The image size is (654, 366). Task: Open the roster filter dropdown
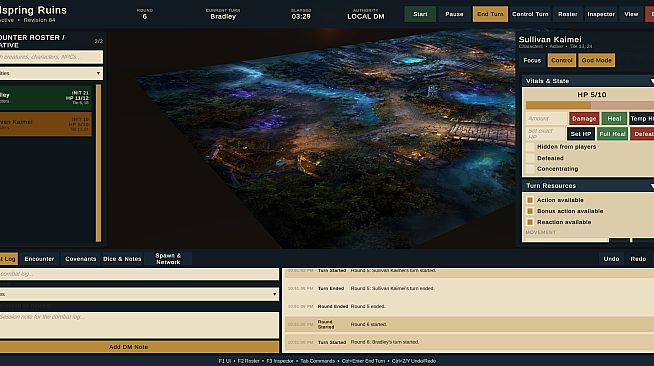[51, 73]
